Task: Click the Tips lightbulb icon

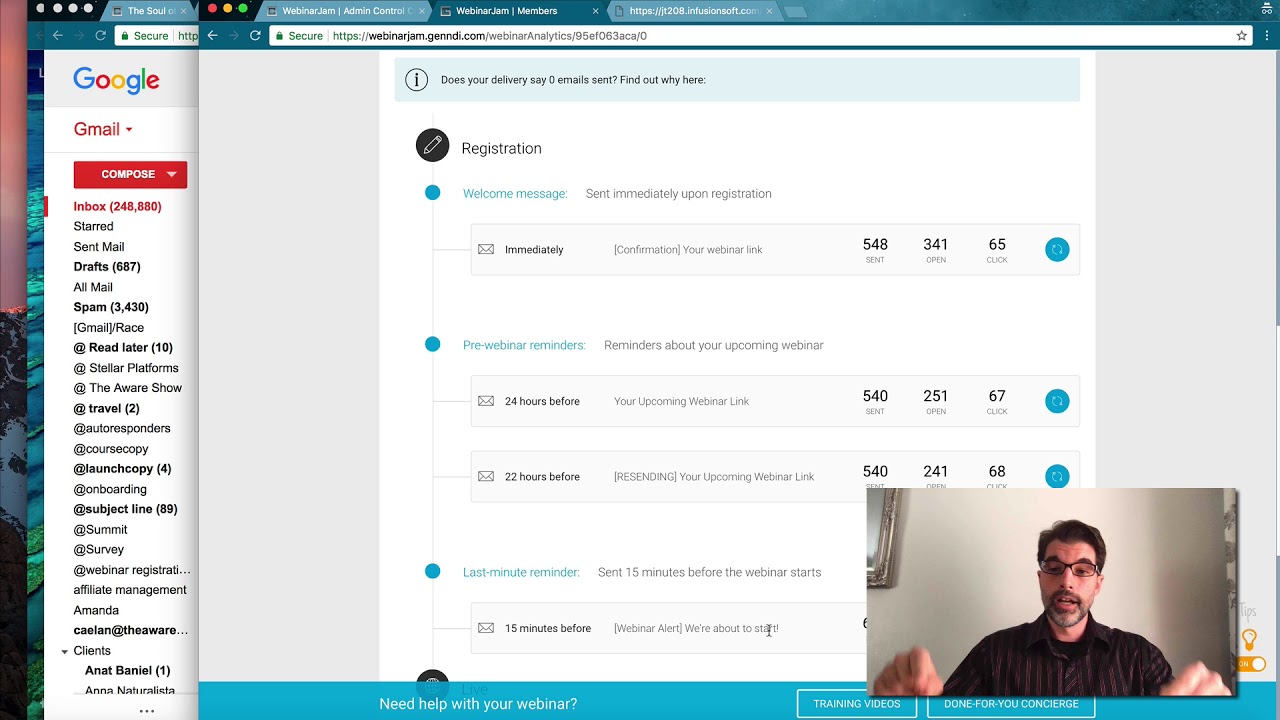Action: (x=1249, y=639)
